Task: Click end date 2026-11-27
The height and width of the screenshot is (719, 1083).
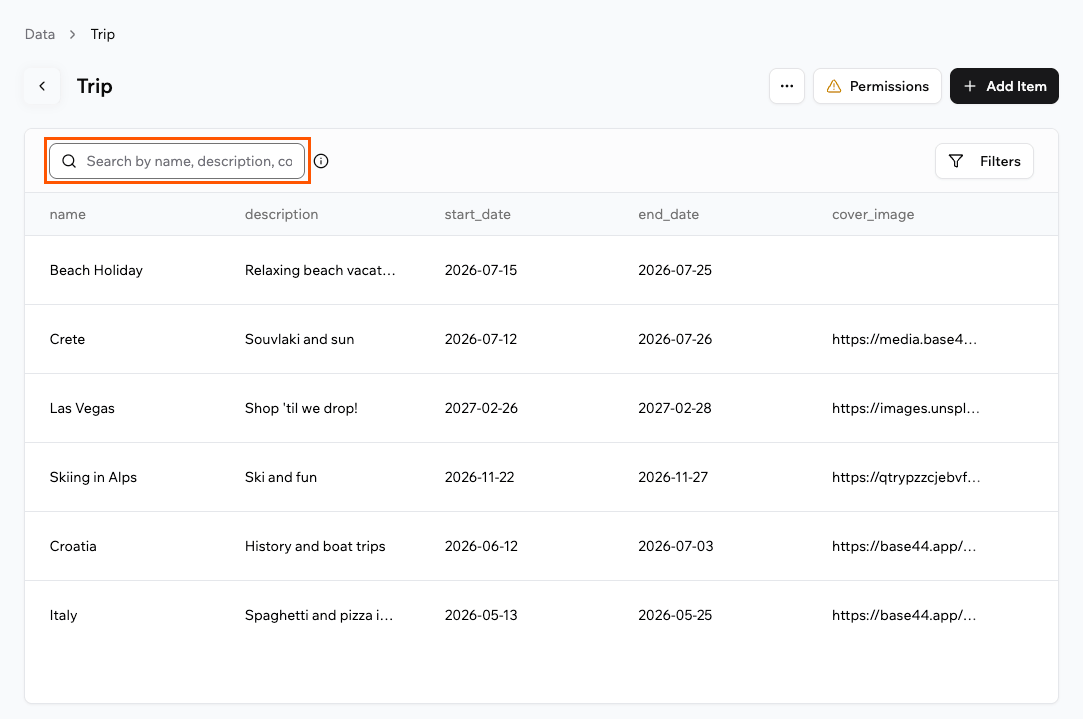Action: click(673, 477)
